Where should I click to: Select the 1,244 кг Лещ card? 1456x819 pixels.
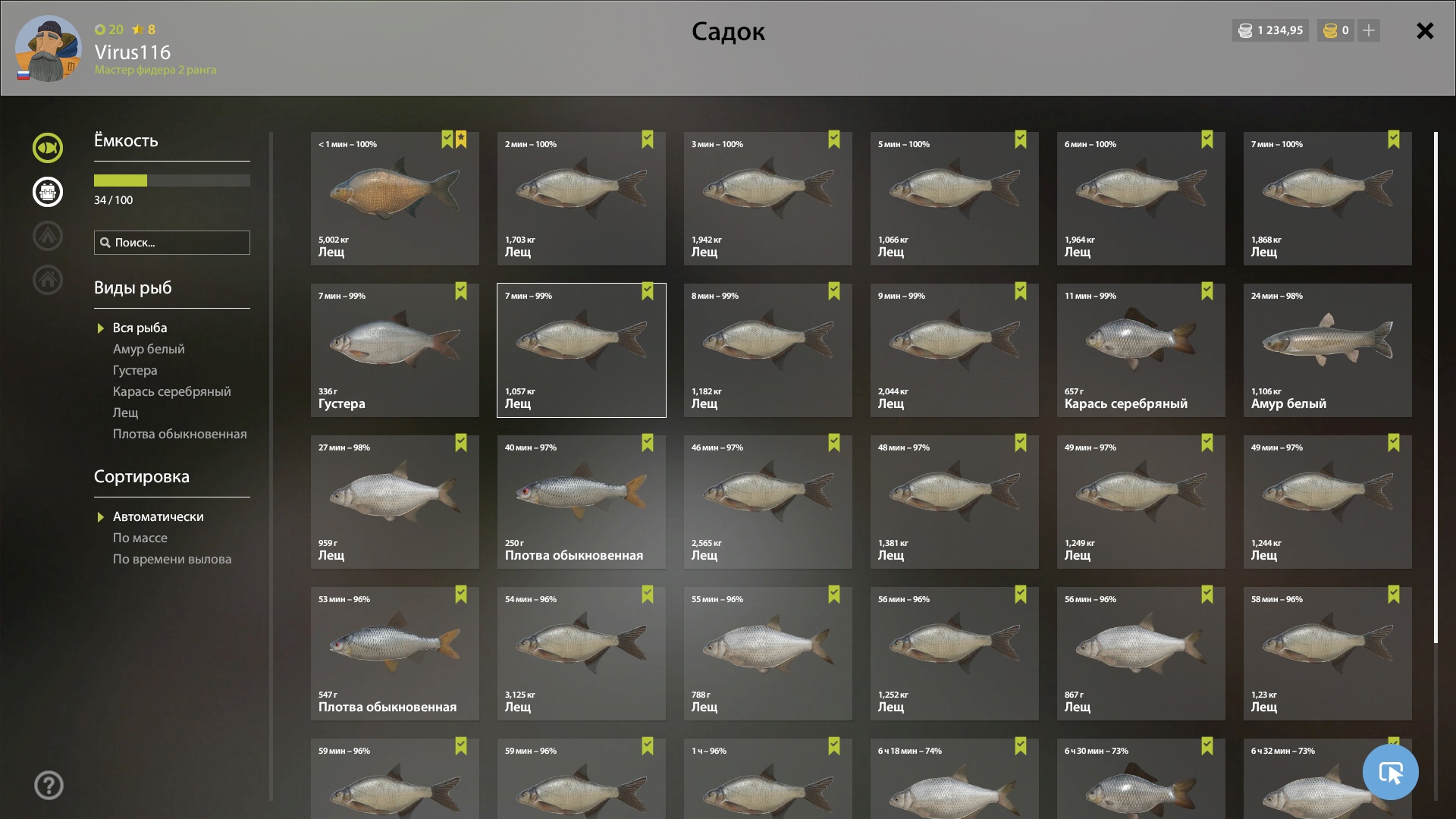point(1327,502)
